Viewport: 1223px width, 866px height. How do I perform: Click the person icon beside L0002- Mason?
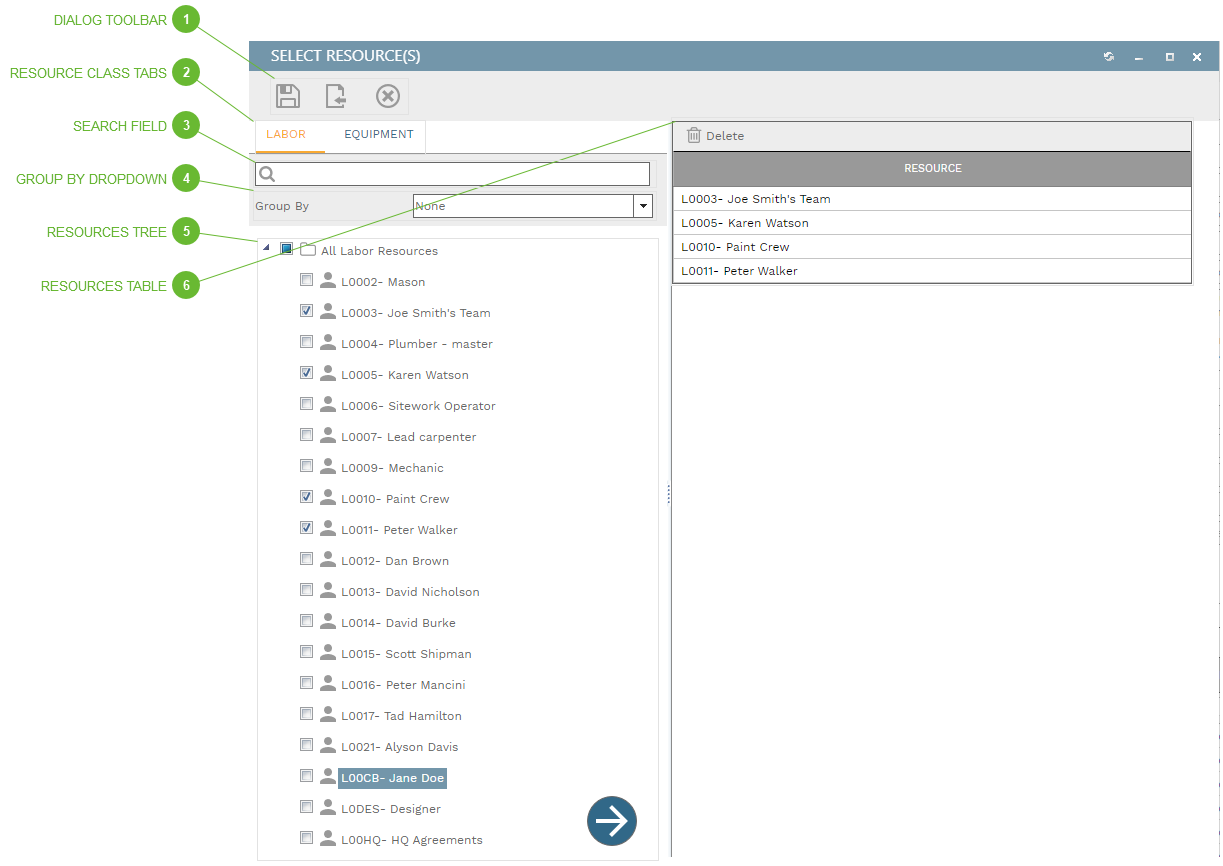327,280
